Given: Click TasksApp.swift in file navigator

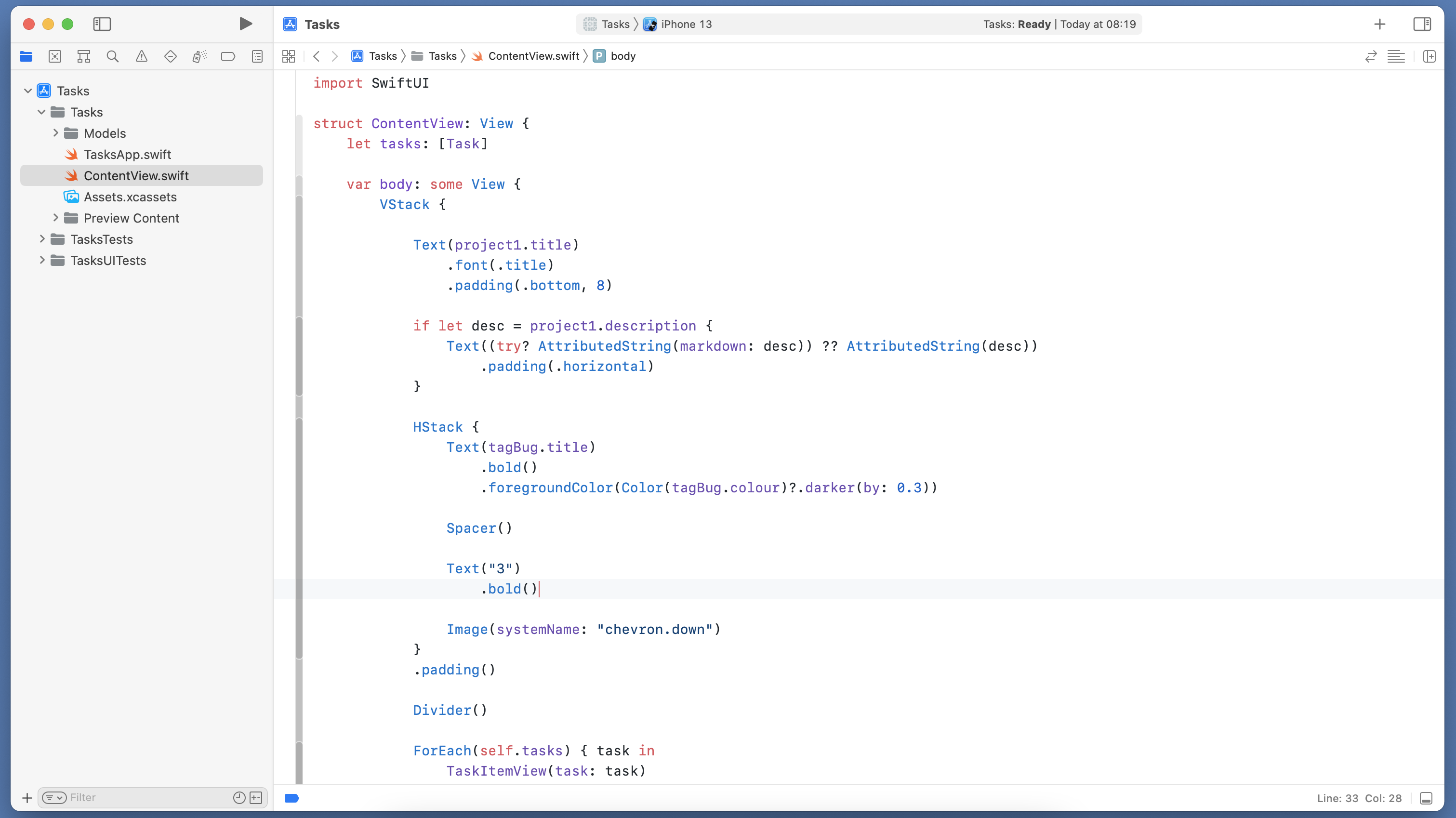Looking at the screenshot, I should pyautogui.click(x=128, y=154).
